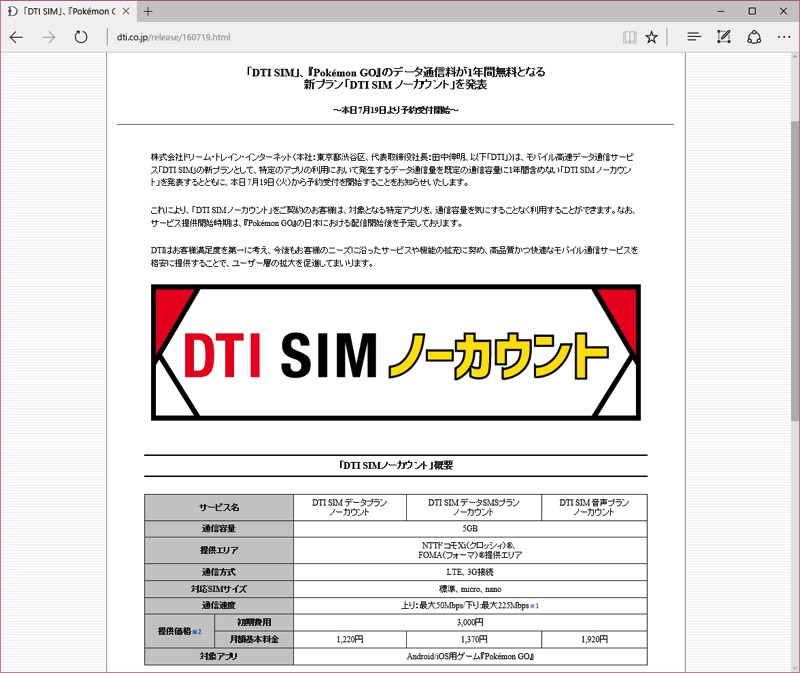
Task: Click the LTE、3G接続 cell
Action: point(470,572)
